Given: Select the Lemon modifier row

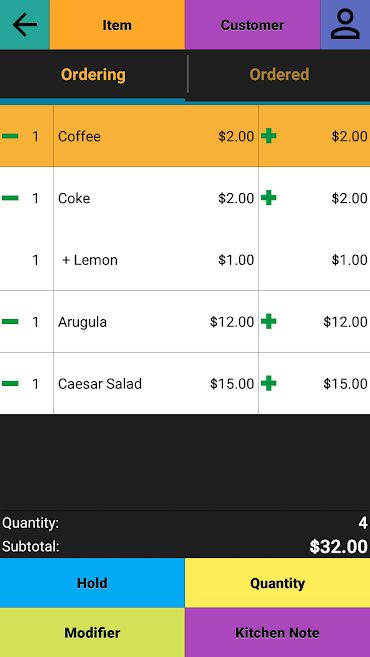Looking at the screenshot, I should click(x=185, y=260).
